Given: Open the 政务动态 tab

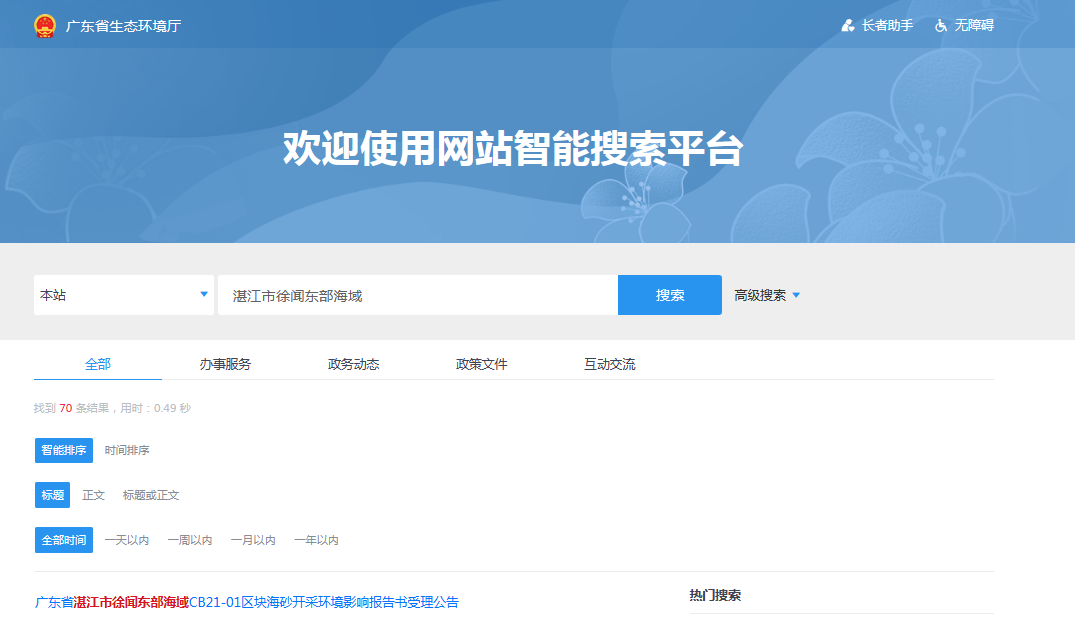Looking at the screenshot, I should pos(353,364).
